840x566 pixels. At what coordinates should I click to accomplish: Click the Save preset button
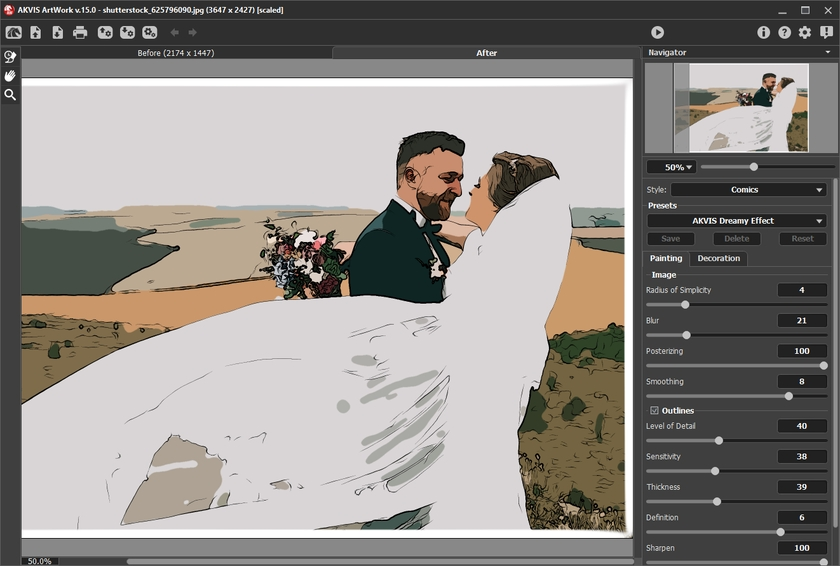click(671, 239)
